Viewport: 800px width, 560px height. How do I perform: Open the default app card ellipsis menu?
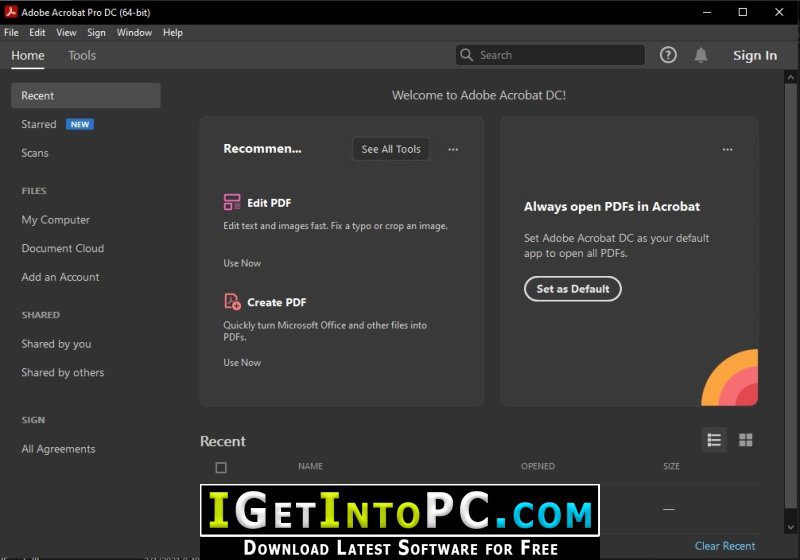[728, 149]
